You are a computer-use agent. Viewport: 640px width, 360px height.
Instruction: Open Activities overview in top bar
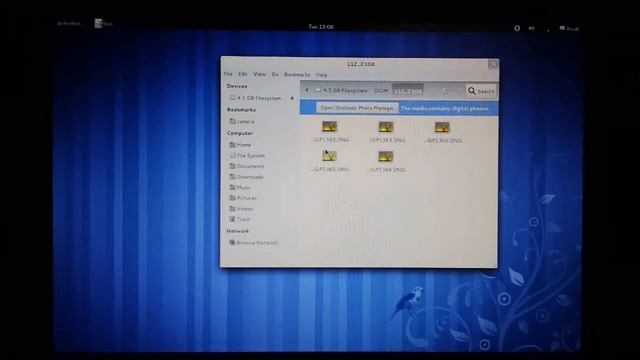[x=69, y=24]
